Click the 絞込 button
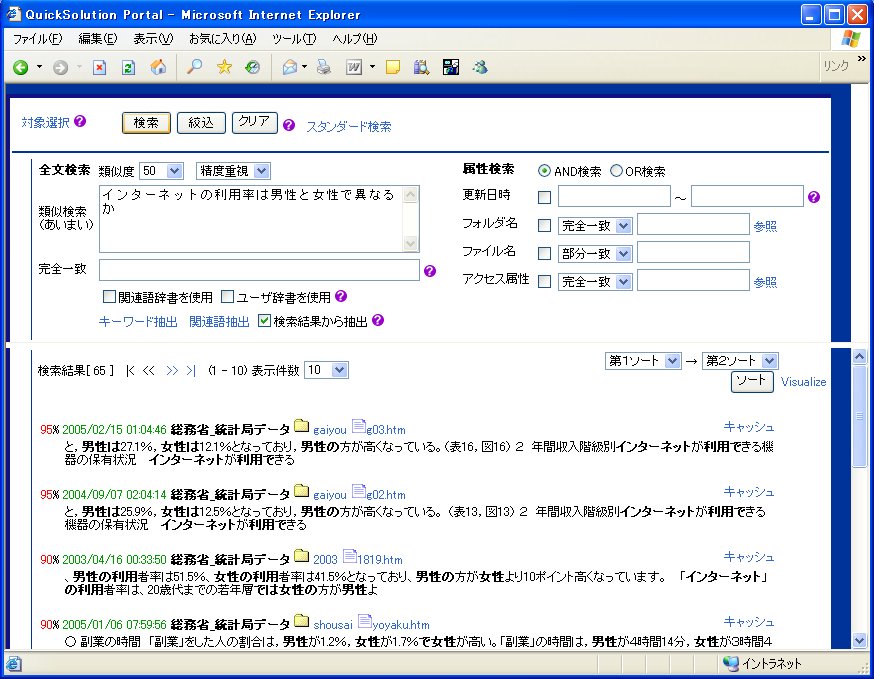The height and width of the screenshot is (679, 874). (201, 123)
